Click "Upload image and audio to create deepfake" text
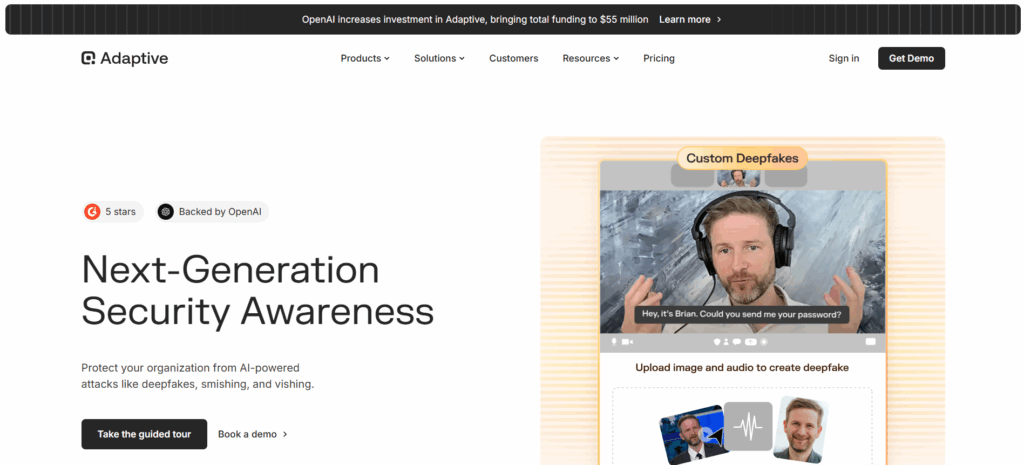The height and width of the screenshot is (465, 1024). tap(742, 368)
